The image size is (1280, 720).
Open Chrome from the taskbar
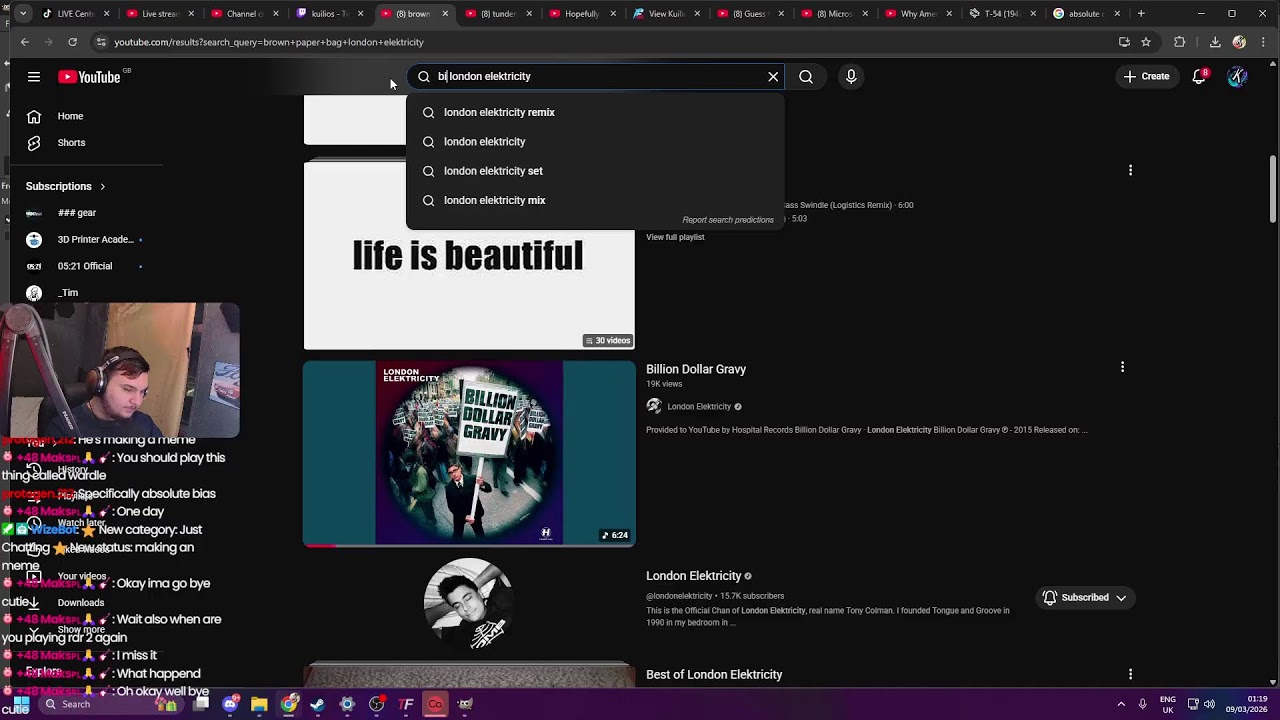[289, 704]
